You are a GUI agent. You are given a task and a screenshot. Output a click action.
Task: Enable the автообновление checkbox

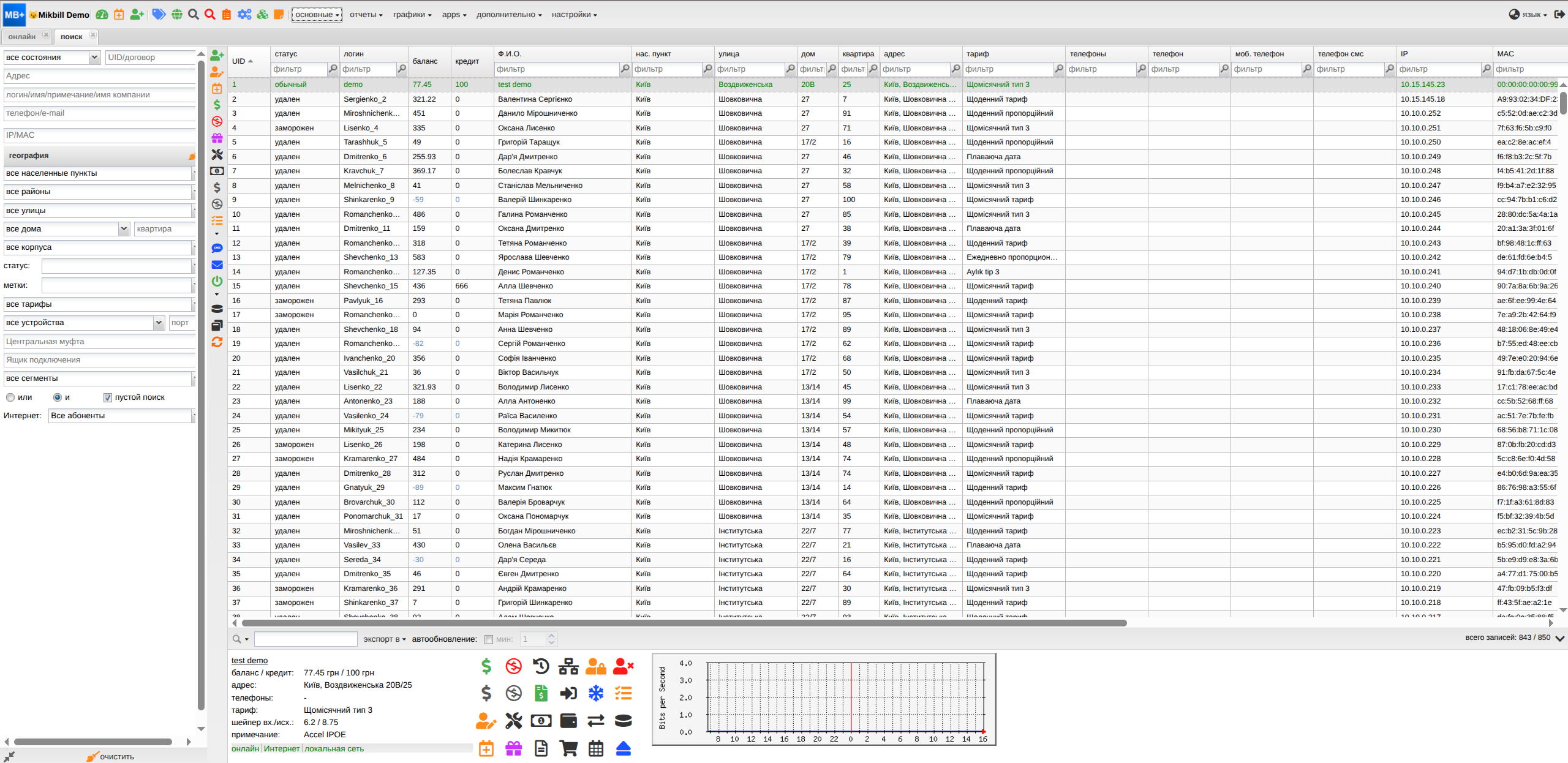[488, 639]
